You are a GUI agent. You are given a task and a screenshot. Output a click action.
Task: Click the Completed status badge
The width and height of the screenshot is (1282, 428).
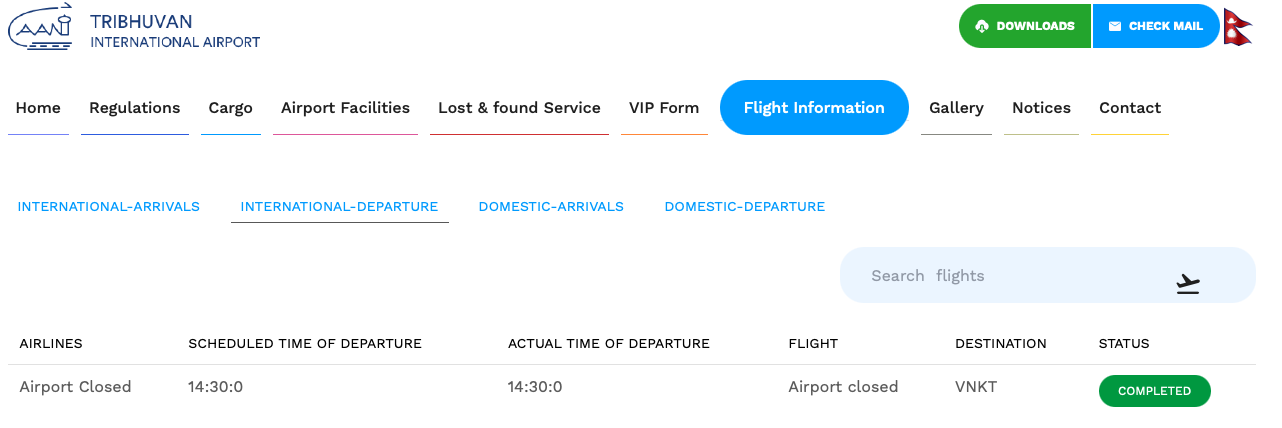click(1155, 391)
